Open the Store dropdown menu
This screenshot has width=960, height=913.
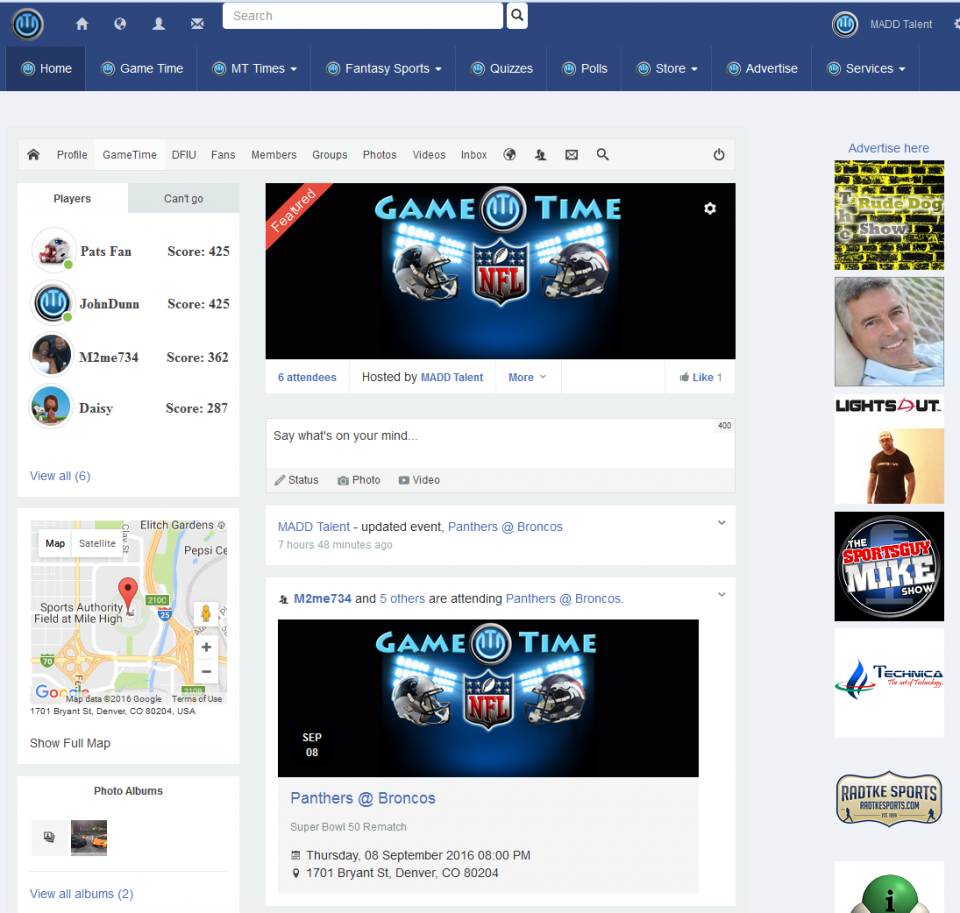click(667, 69)
